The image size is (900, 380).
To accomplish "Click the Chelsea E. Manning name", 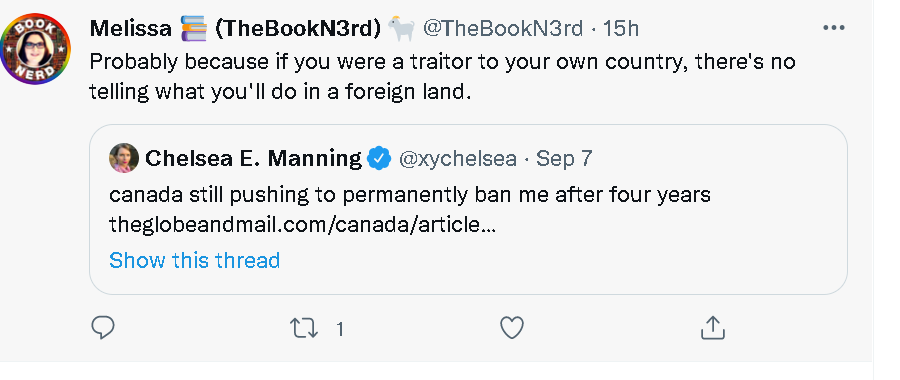I will (x=253, y=158).
